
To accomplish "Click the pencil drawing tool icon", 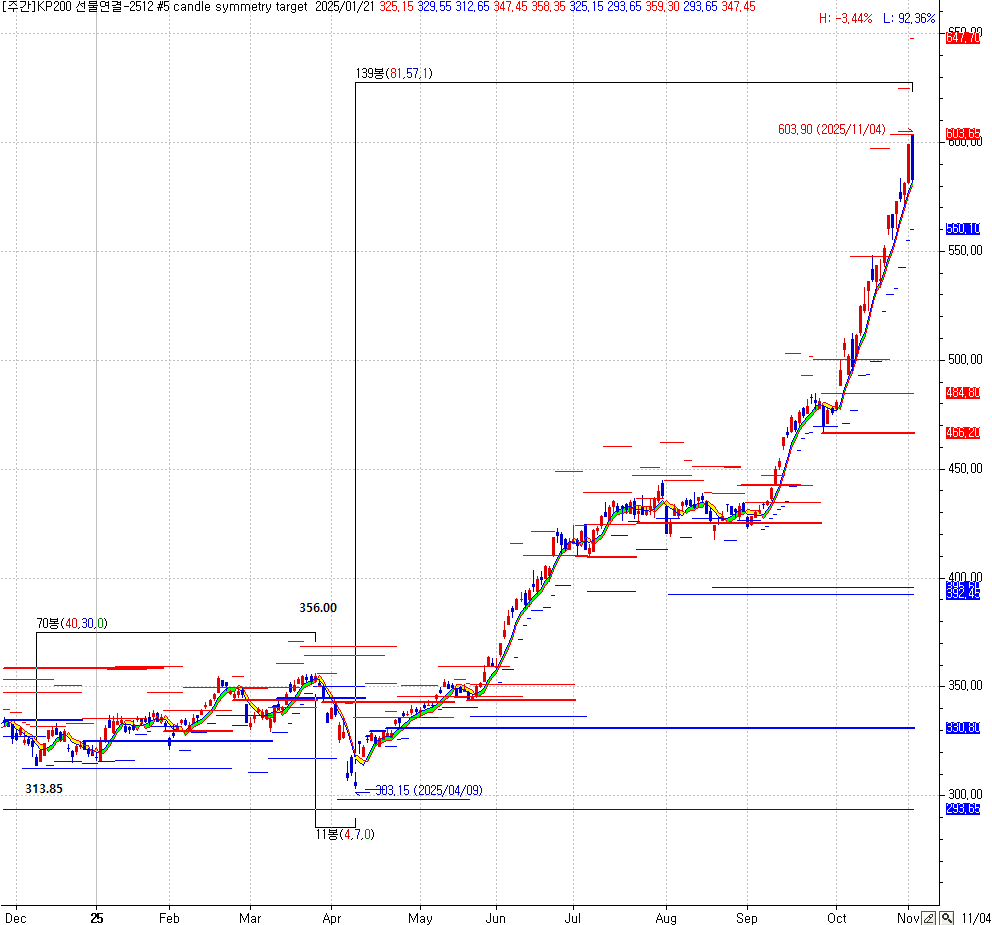I will click(x=929, y=917).
